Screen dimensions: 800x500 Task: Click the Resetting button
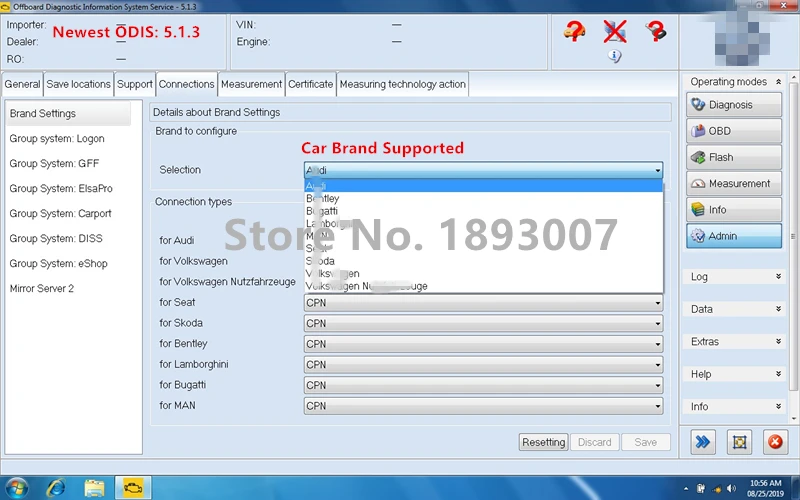(x=543, y=442)
